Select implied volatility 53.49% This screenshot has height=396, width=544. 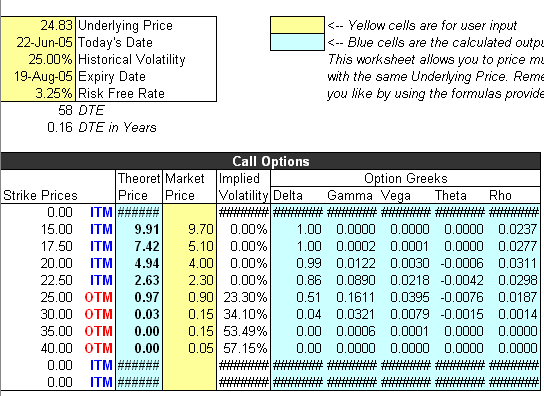(245, 331)
